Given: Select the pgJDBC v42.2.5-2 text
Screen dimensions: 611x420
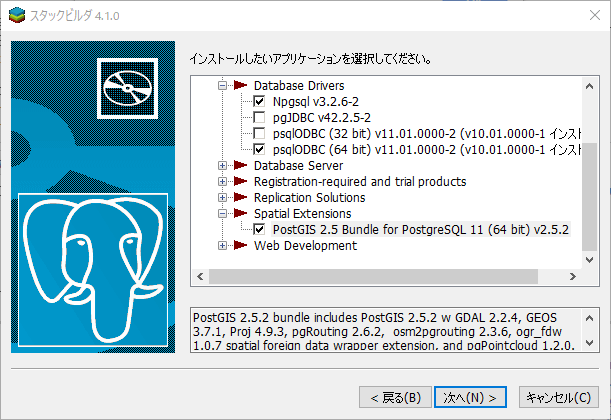Looking at the screenshot, I should pyautogui.click(x=322, y=118).
